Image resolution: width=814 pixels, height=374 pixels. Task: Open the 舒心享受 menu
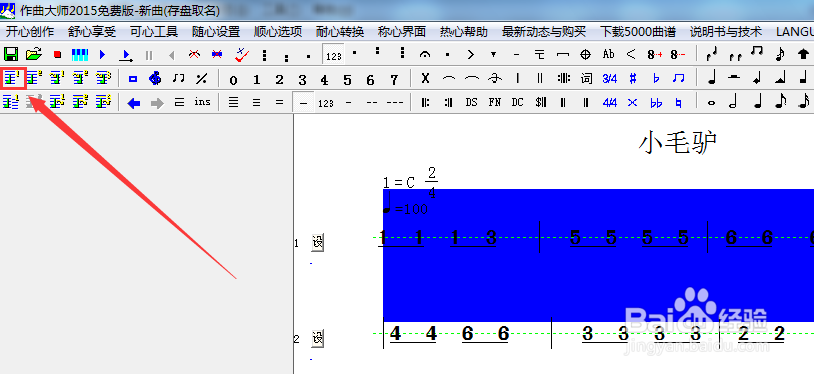pos(92,32)
